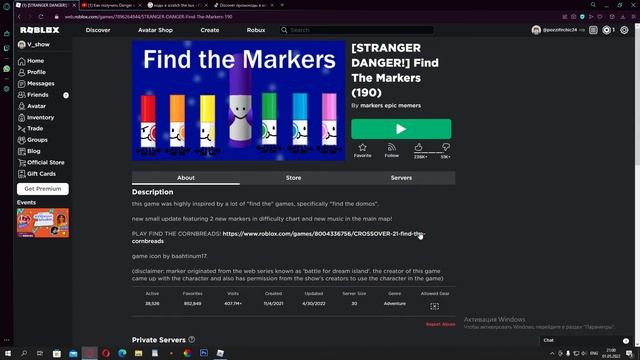Open Photoshop from the taskbar
Image resolution: width=640 pixels, height=360 pixels.
(x=204, y=353)
